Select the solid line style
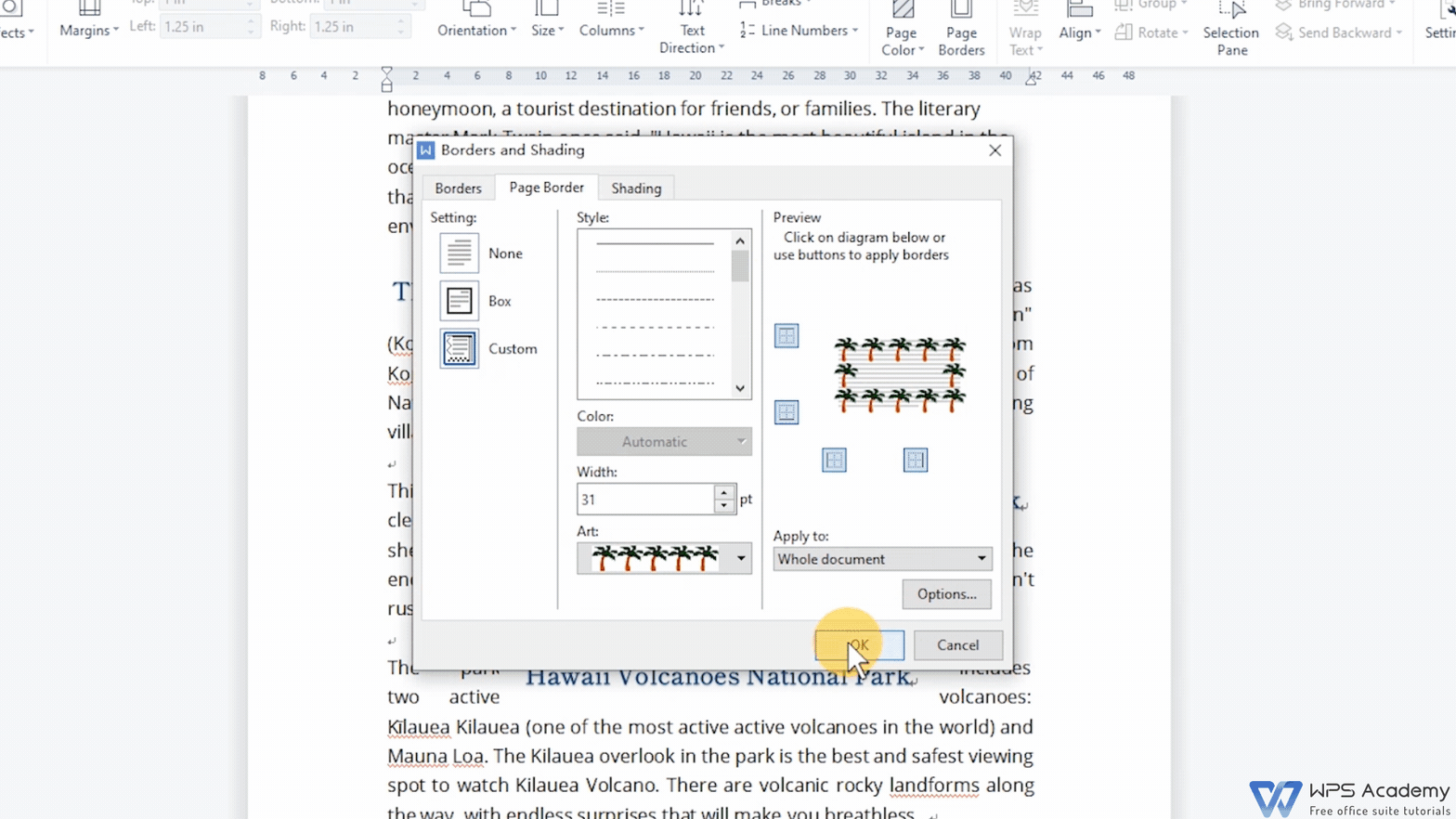This screenshot has height=819, width=1456. click(x=655, y=243)
